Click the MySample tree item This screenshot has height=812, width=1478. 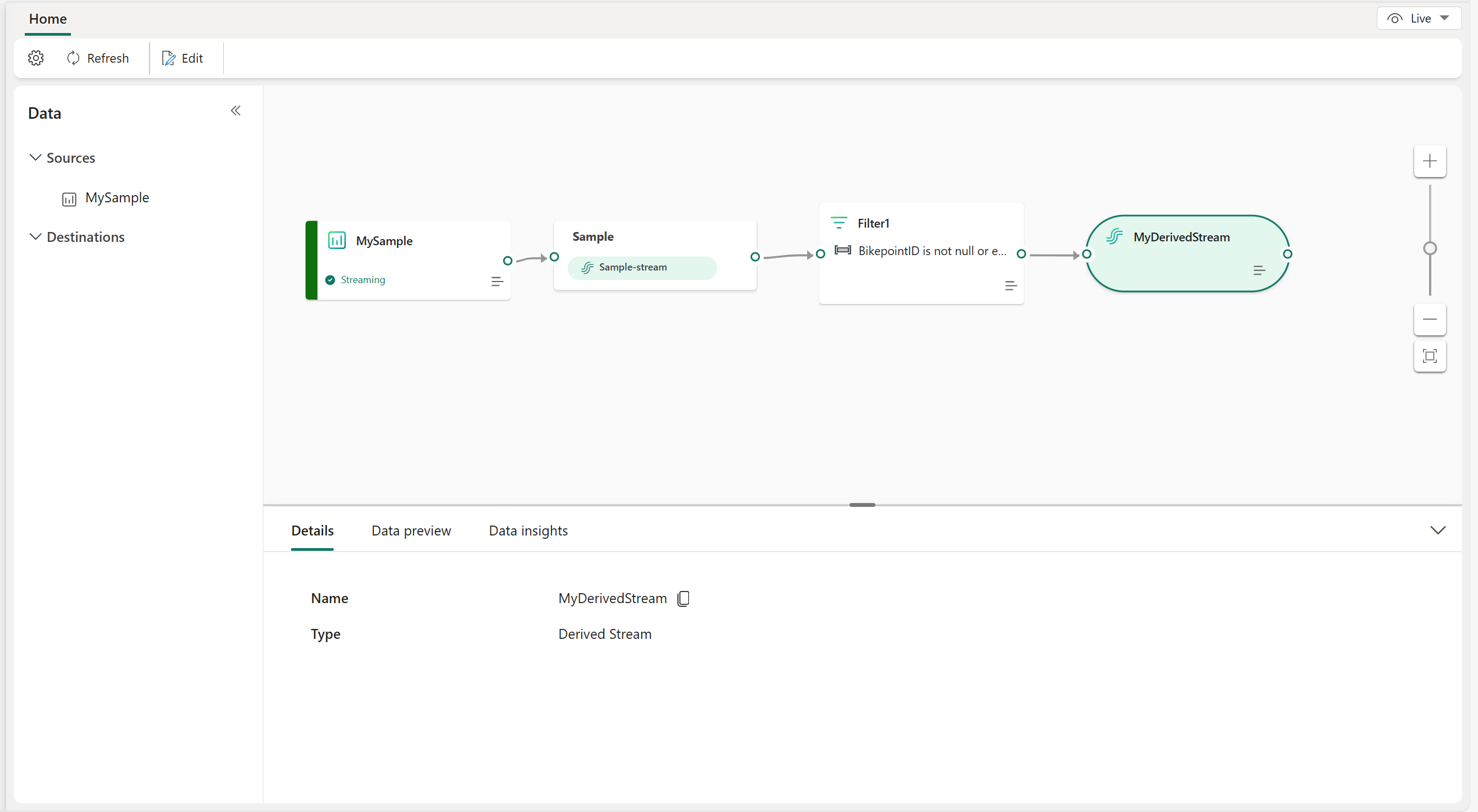tap(116, 197)
